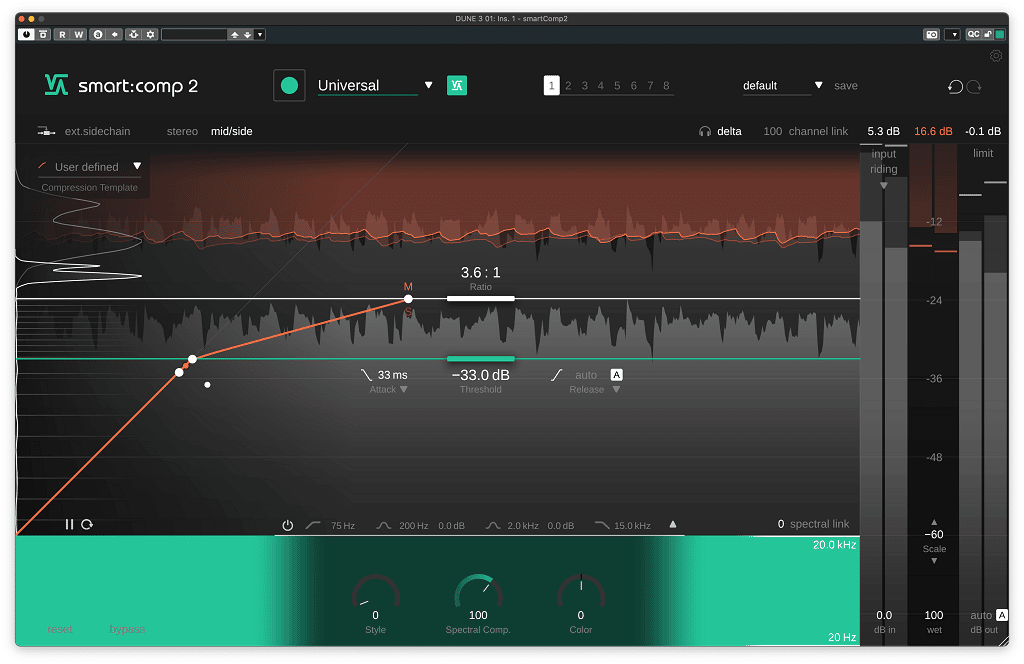Click the host sidechain routing icon
Screen dimensions: 1024x664
(134, 35)
